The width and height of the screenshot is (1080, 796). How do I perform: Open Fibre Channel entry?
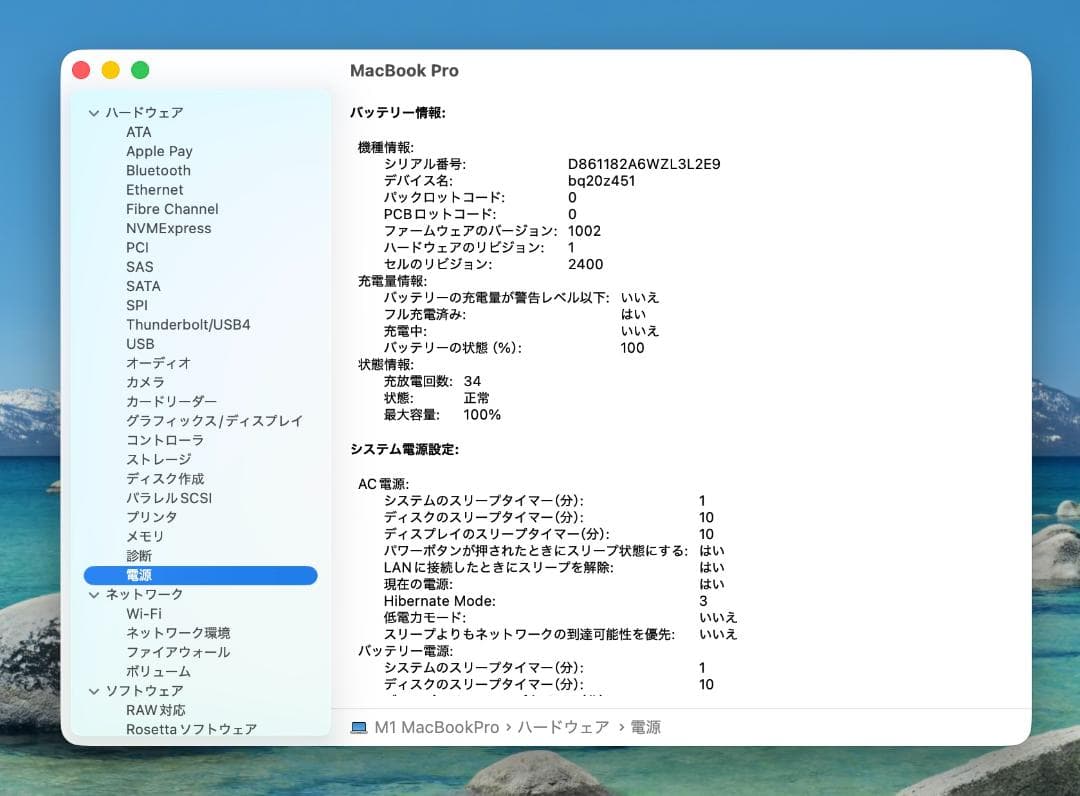[172, 209]
